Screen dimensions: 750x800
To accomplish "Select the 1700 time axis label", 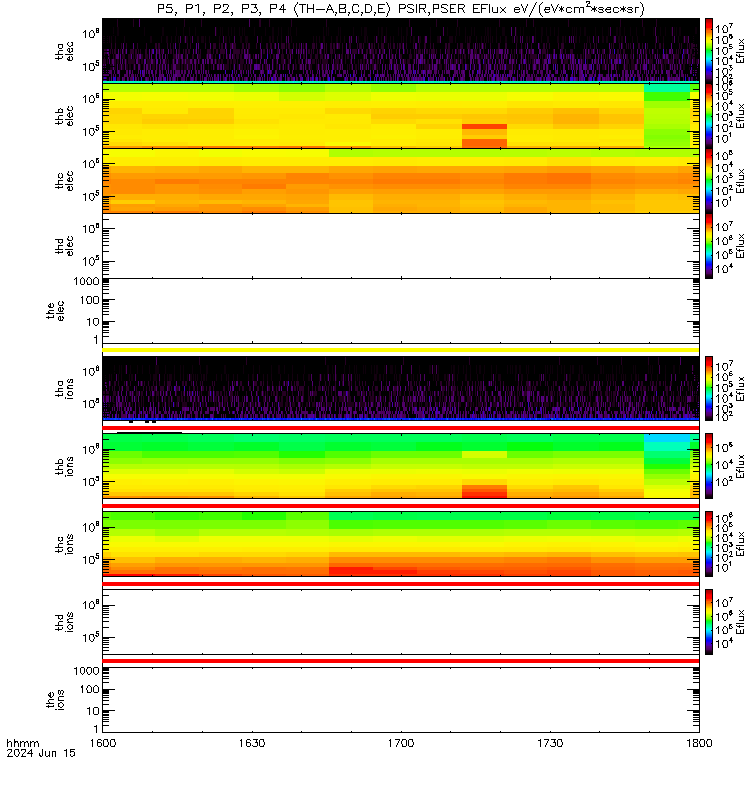I will click(401, 743).
